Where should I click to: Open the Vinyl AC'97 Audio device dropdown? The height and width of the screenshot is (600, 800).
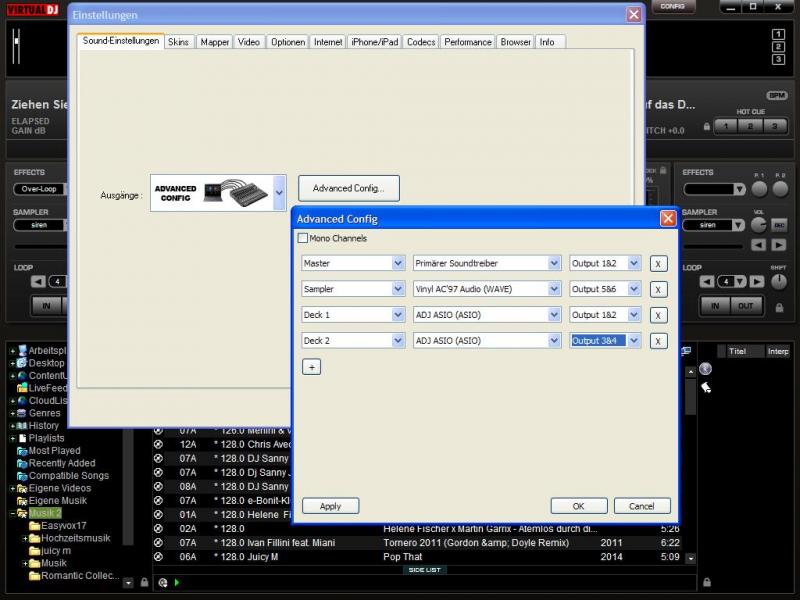point(554,289)
